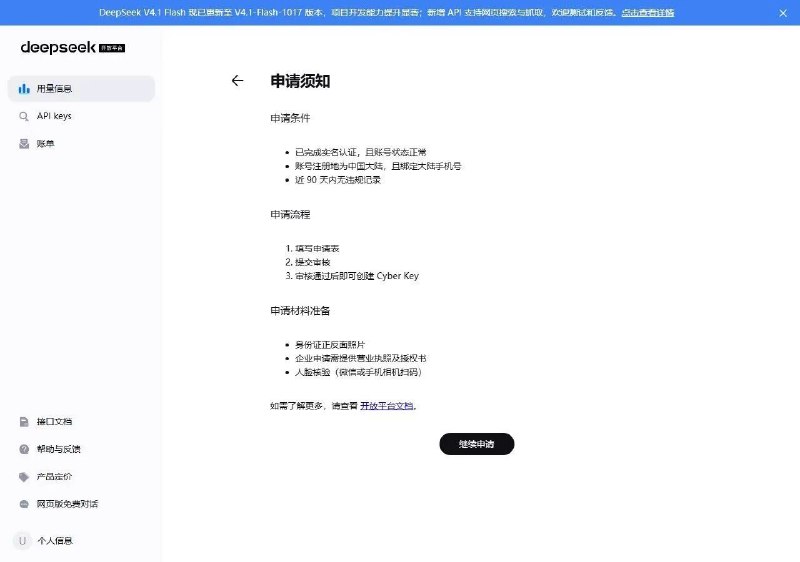This screenshot has height=562, width=800.
Task: Open the 开放平台文档 link
Action: (x=387, y=406)
